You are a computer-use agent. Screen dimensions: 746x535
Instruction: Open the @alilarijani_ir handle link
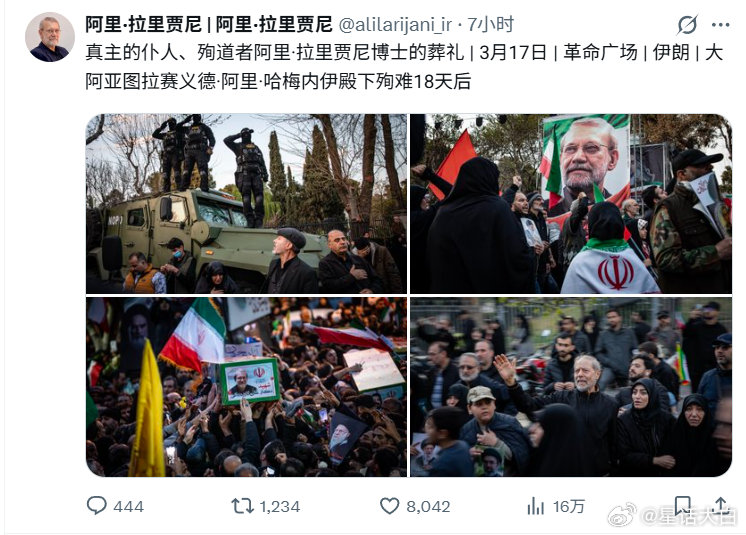[x=395, y=25]
